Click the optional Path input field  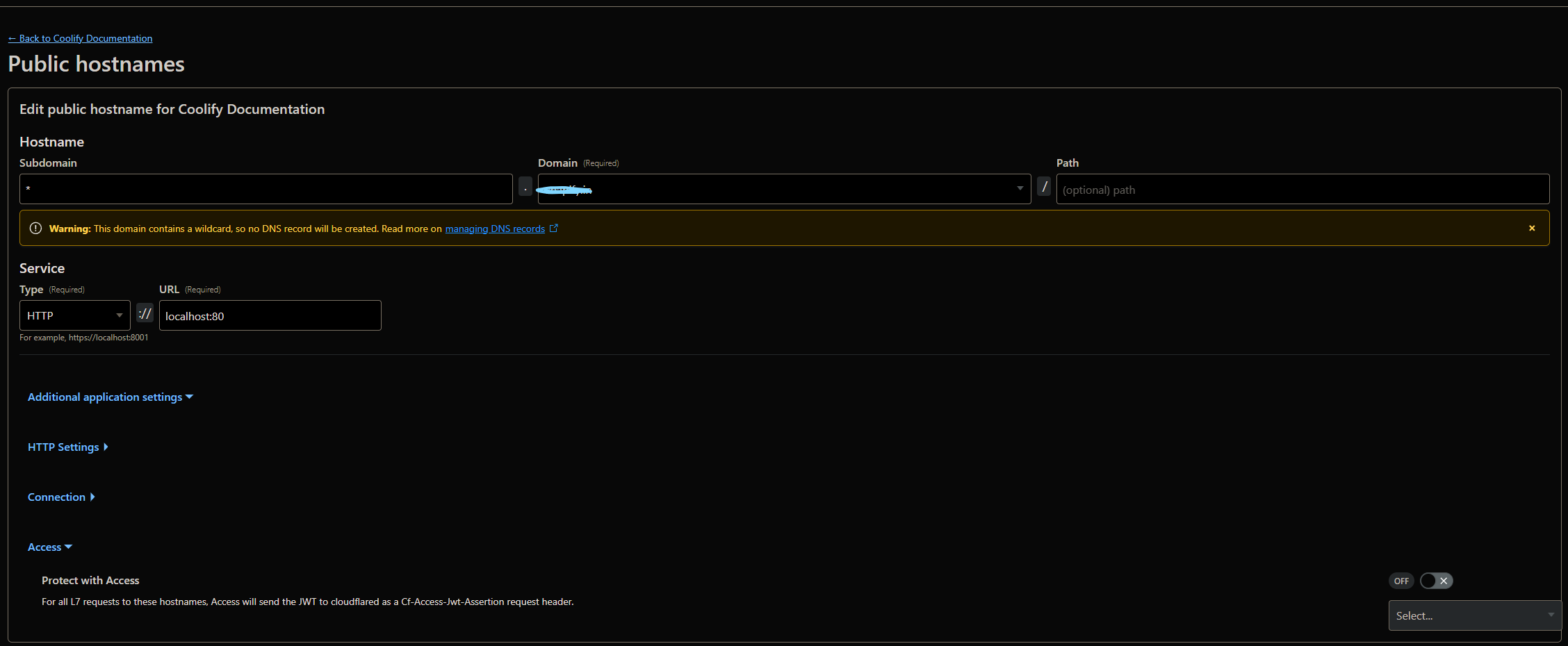click(1302, 189)
